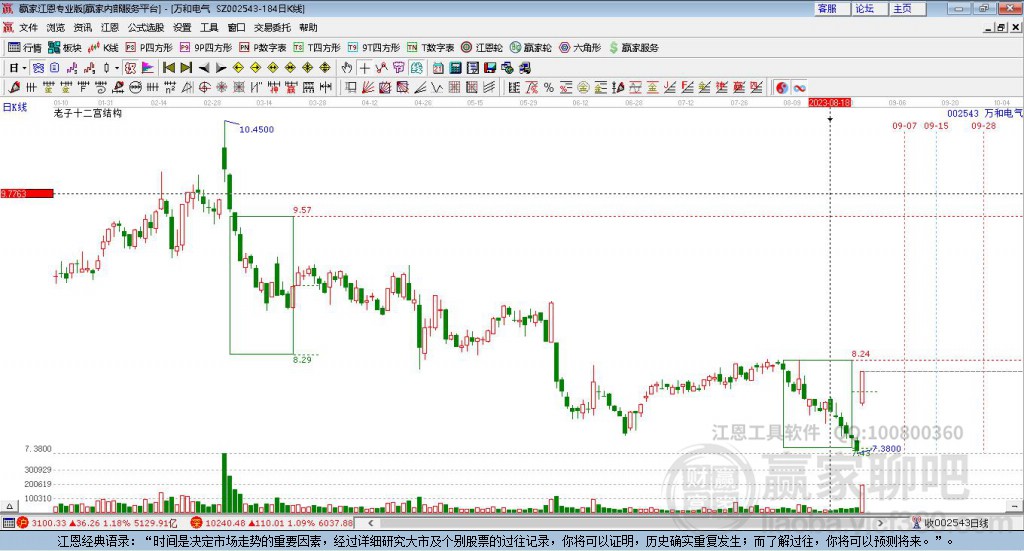Open the 9T四方形 tool
The height and width of the screenshot is (551, 1024).
coord(374,48)
